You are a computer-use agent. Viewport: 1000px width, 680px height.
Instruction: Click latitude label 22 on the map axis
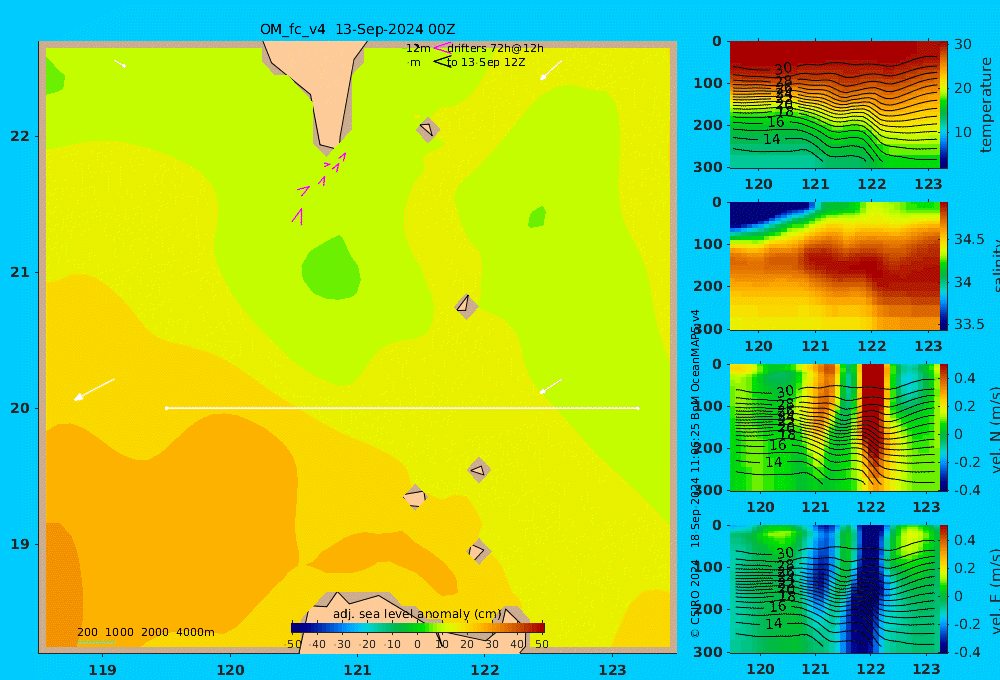(20, 136)
